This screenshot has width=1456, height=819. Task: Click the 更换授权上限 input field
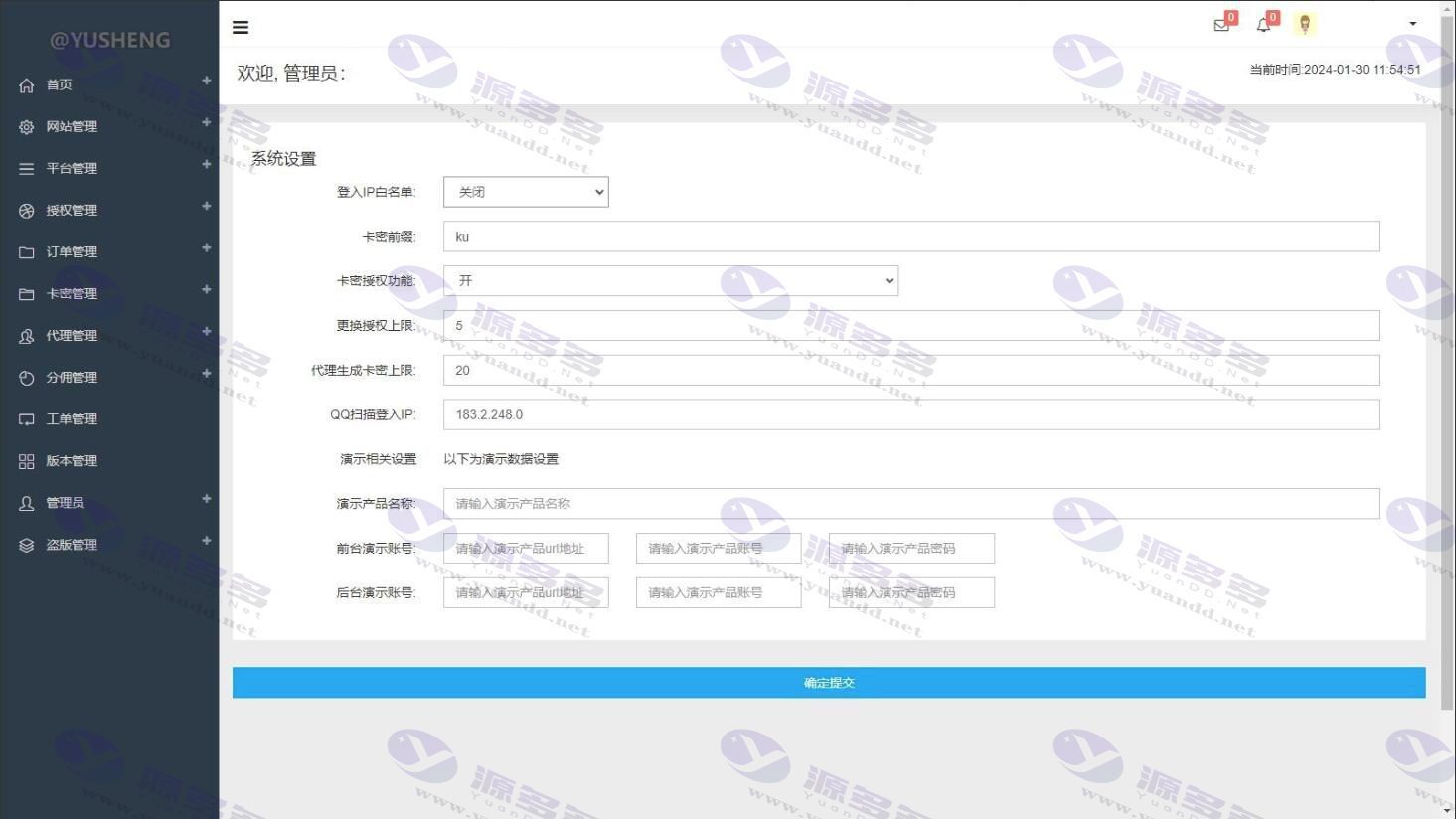[x=911, y=325]
